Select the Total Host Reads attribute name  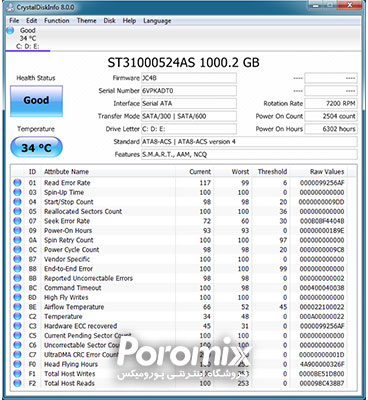(69, 383)
